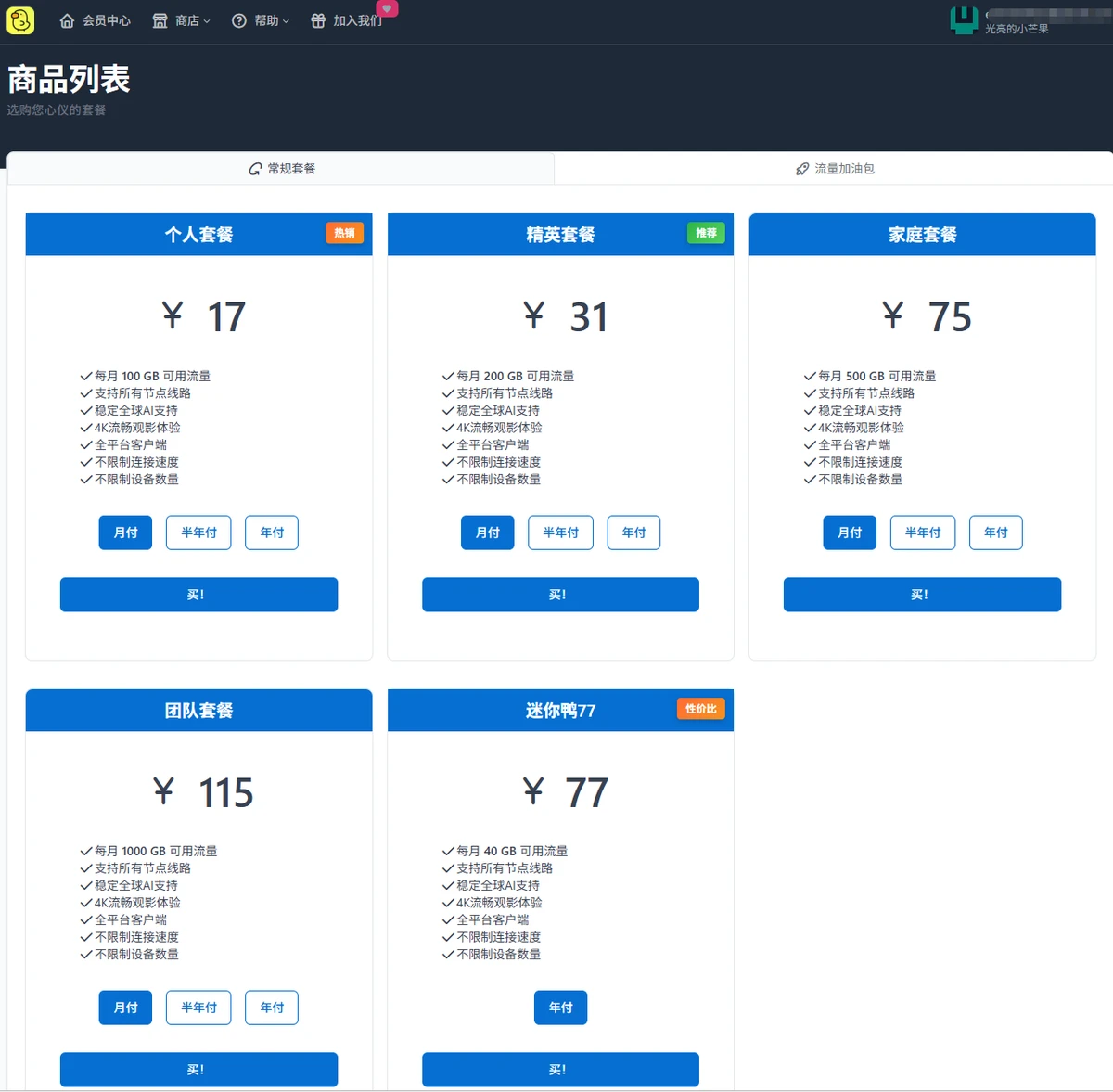Screen dimensions: 1113x1092
Task: Click the 热销 badge on 个人套餐
Action: (x=344, y=233)
